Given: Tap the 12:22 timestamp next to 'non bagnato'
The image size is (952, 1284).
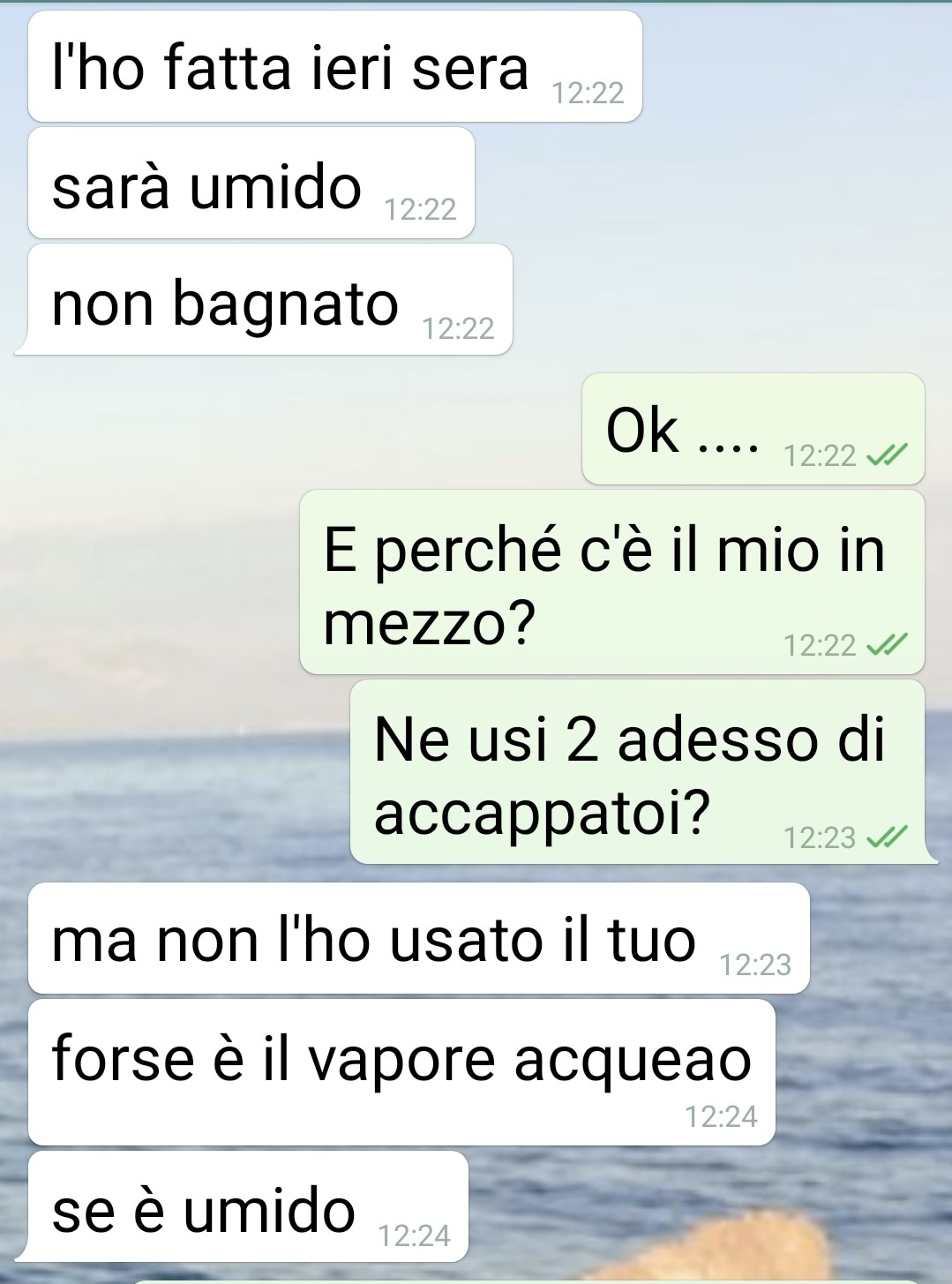Looking at the screenshot, I should tap(458, 328).
